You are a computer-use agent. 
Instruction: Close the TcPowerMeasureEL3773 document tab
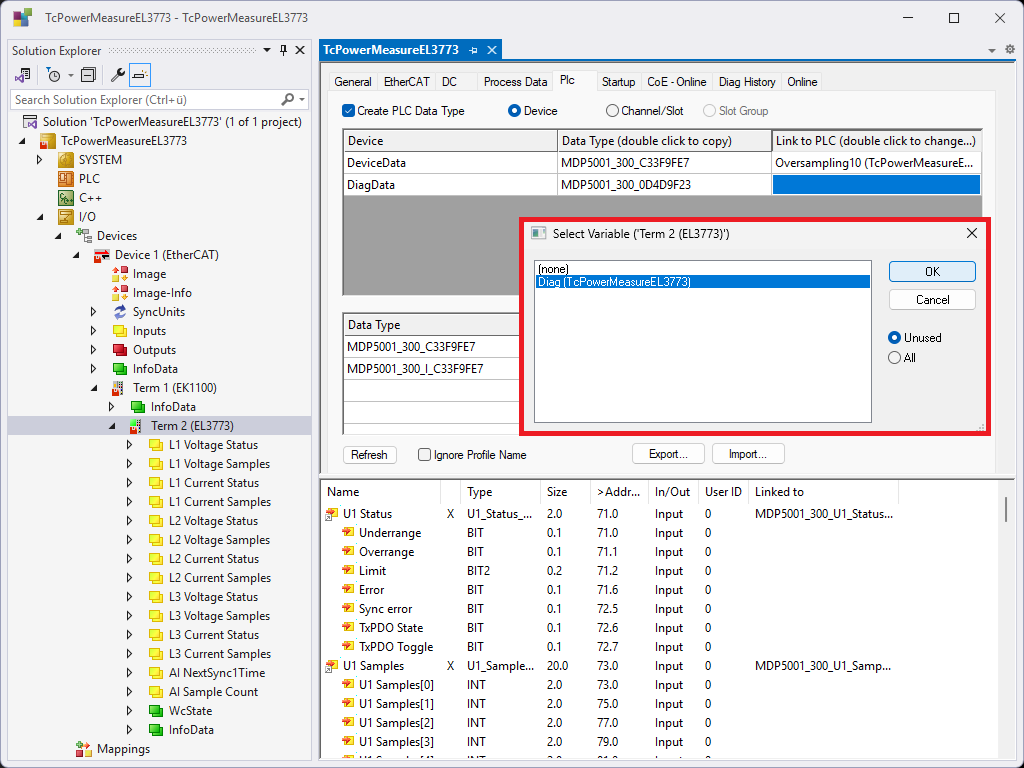pyautogui.click(x=492, y=50)
